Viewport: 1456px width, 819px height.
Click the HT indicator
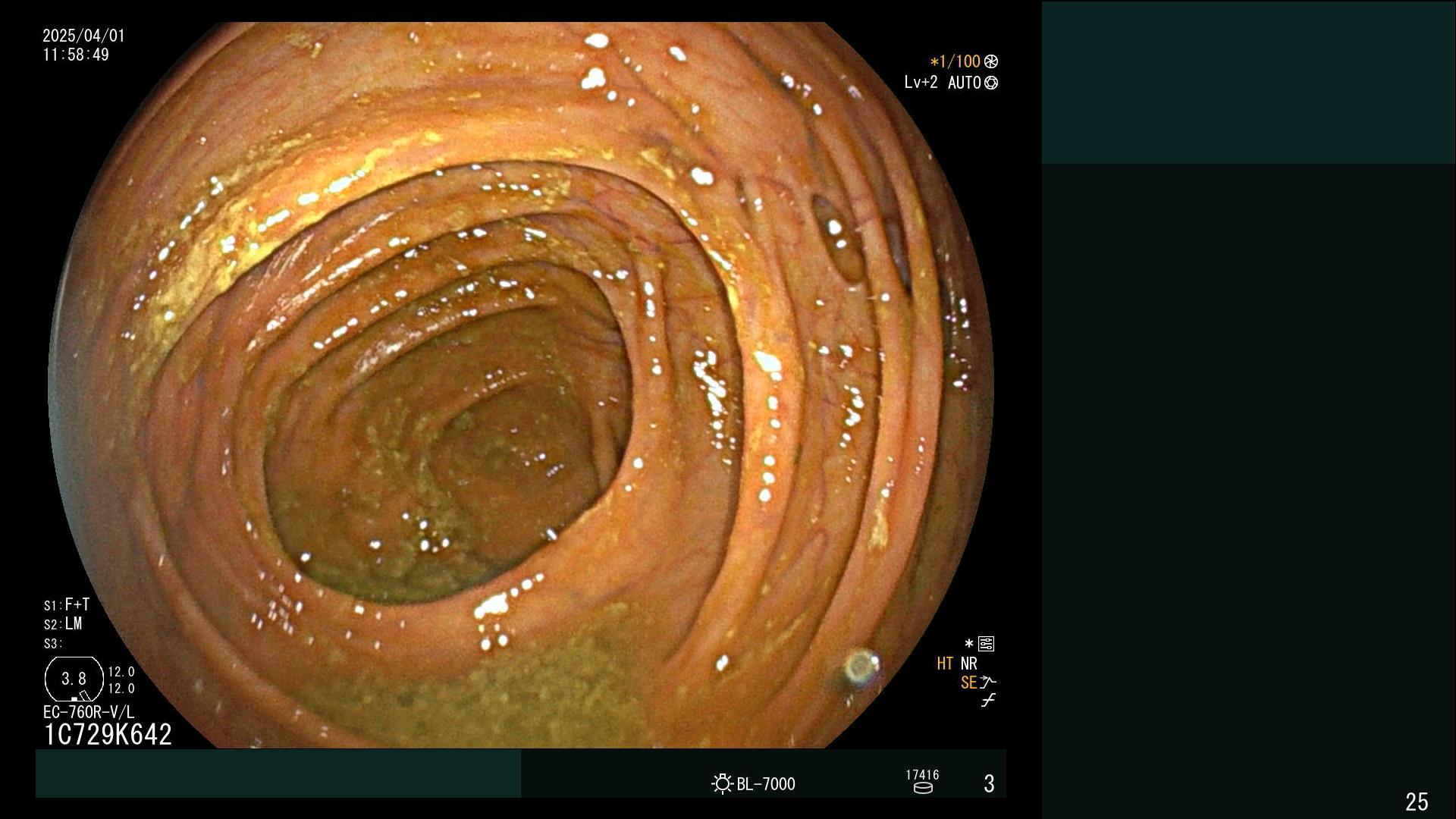click(945, 664)
